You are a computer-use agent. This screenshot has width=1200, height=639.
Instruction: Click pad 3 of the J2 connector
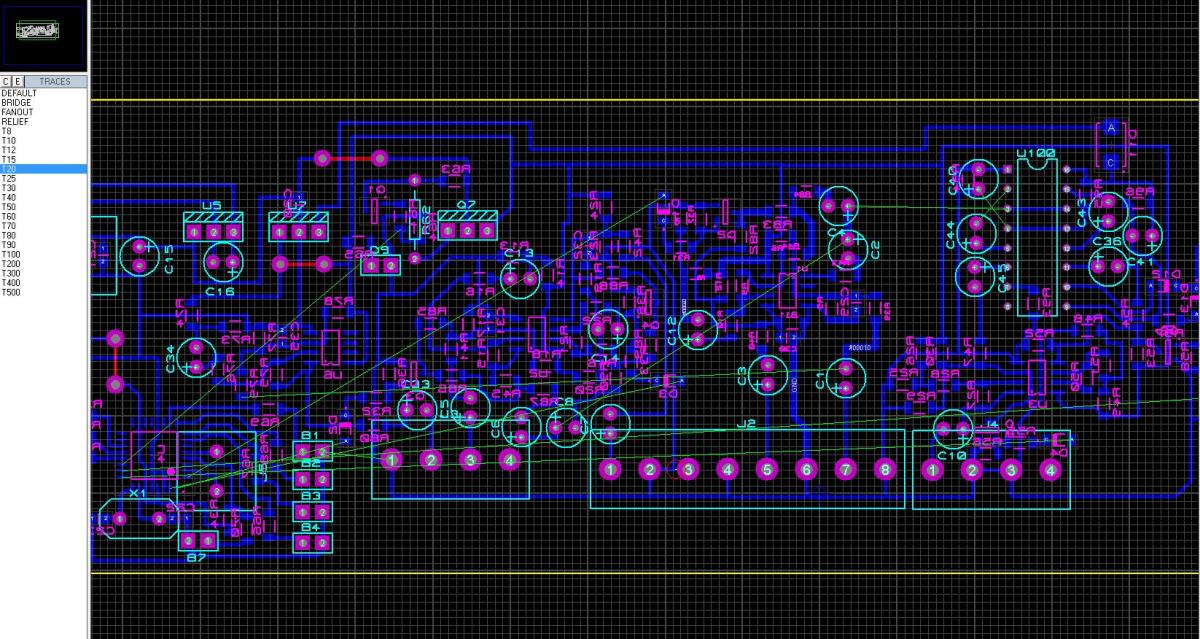point(688,469)
